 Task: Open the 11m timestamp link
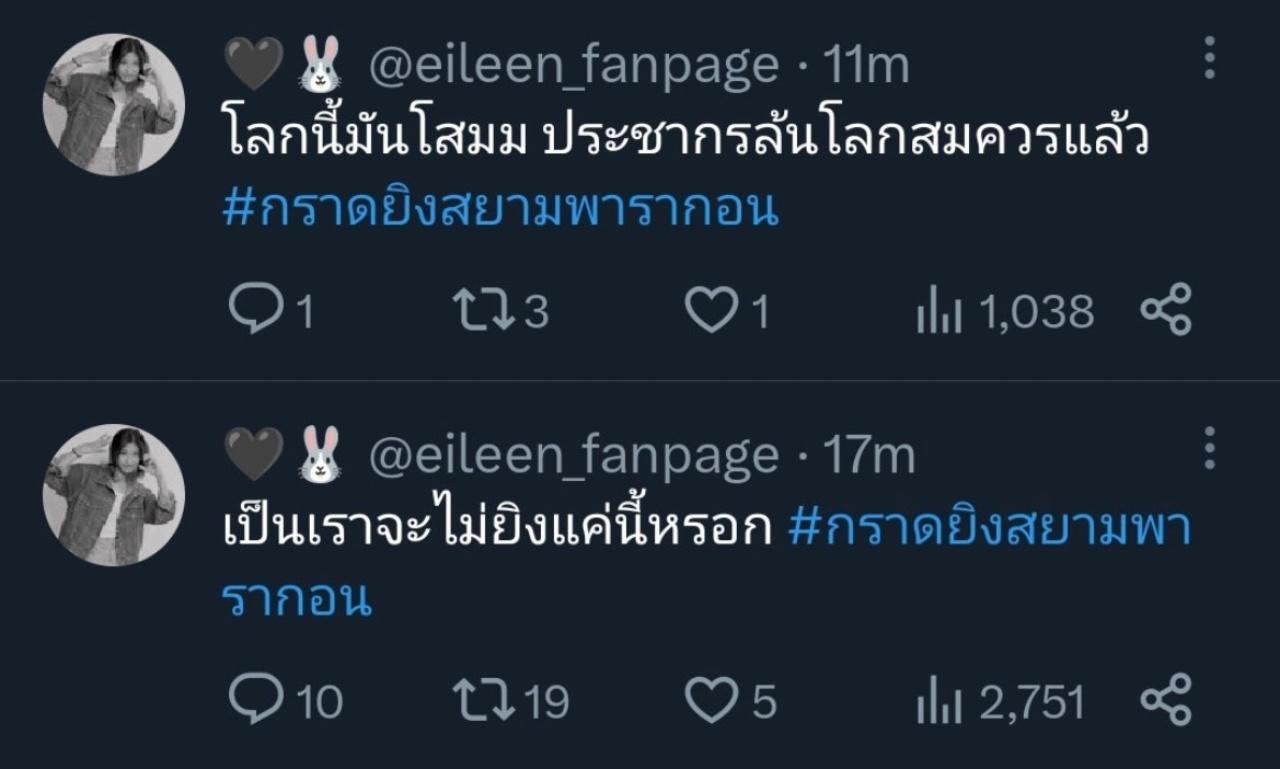(x=865, y=66)
